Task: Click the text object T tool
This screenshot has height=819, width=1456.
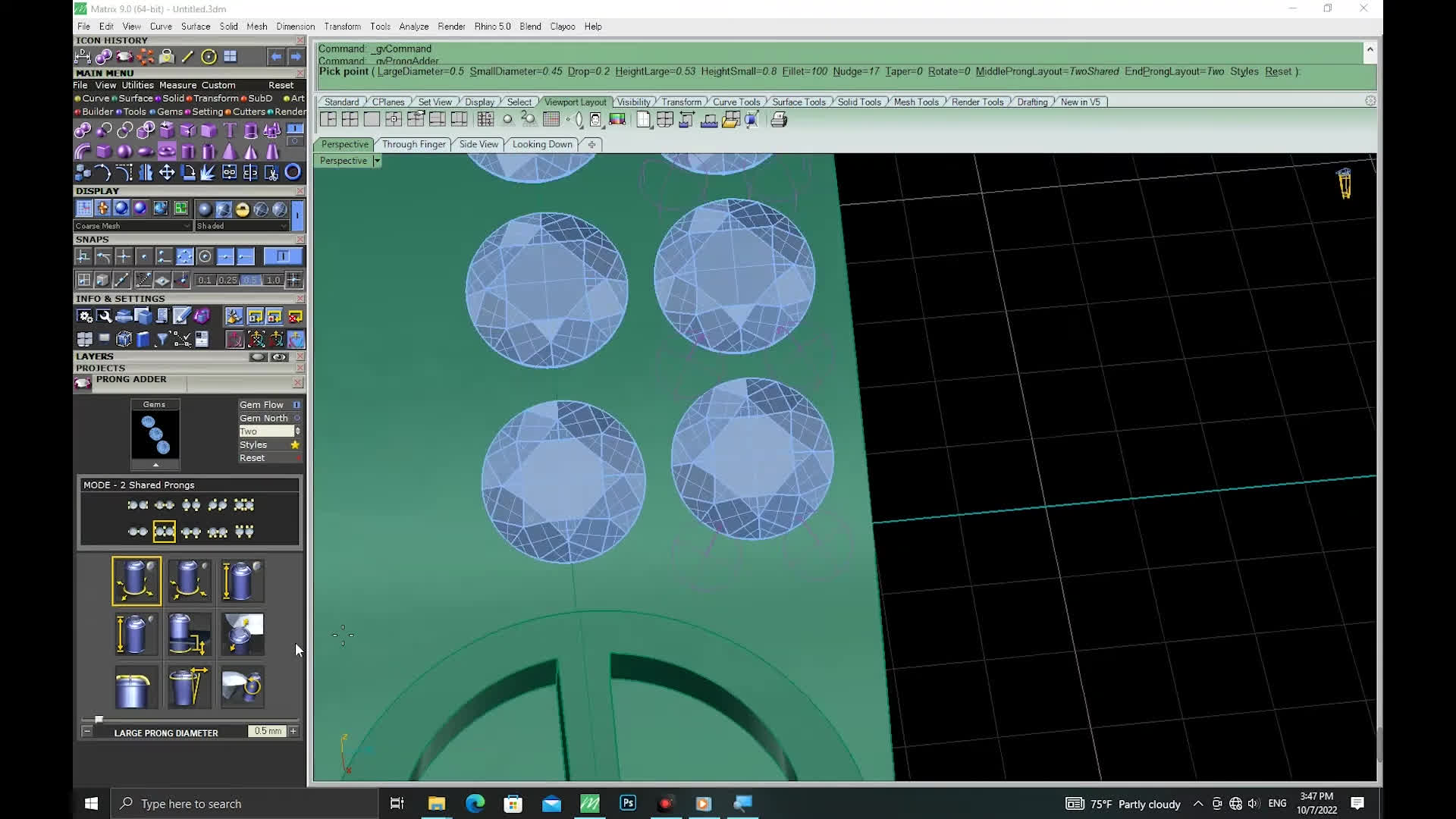Action: [230, 130]
